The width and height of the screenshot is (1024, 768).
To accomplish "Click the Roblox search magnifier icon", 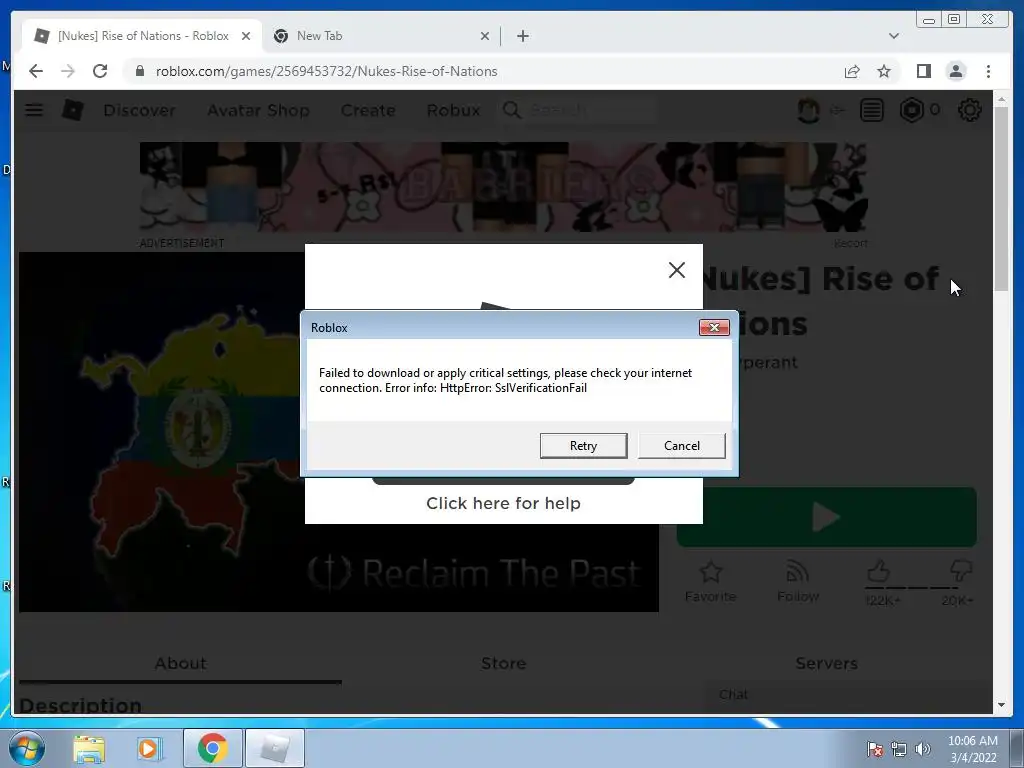I will 512,110.
